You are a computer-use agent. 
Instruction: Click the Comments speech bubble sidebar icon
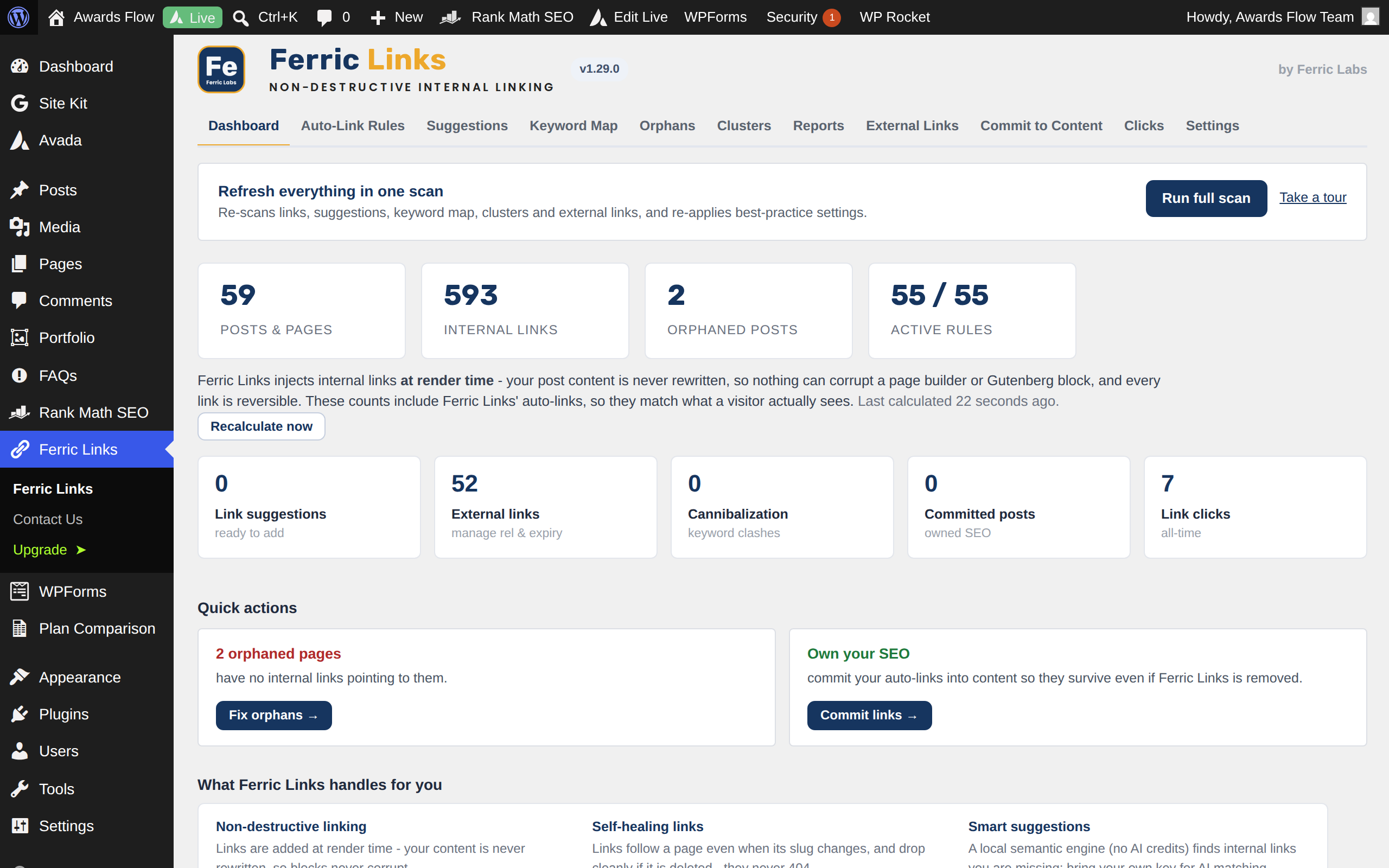pos(20,301)
